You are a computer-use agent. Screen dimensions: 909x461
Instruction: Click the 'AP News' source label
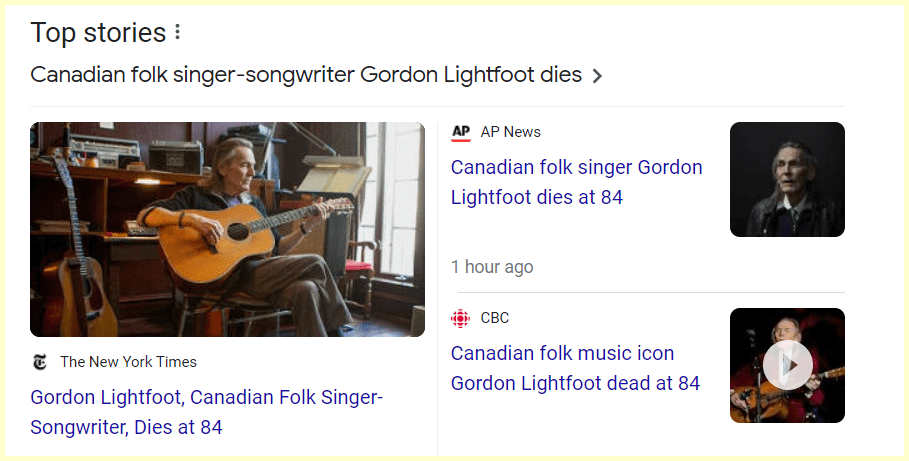[510, 132]
